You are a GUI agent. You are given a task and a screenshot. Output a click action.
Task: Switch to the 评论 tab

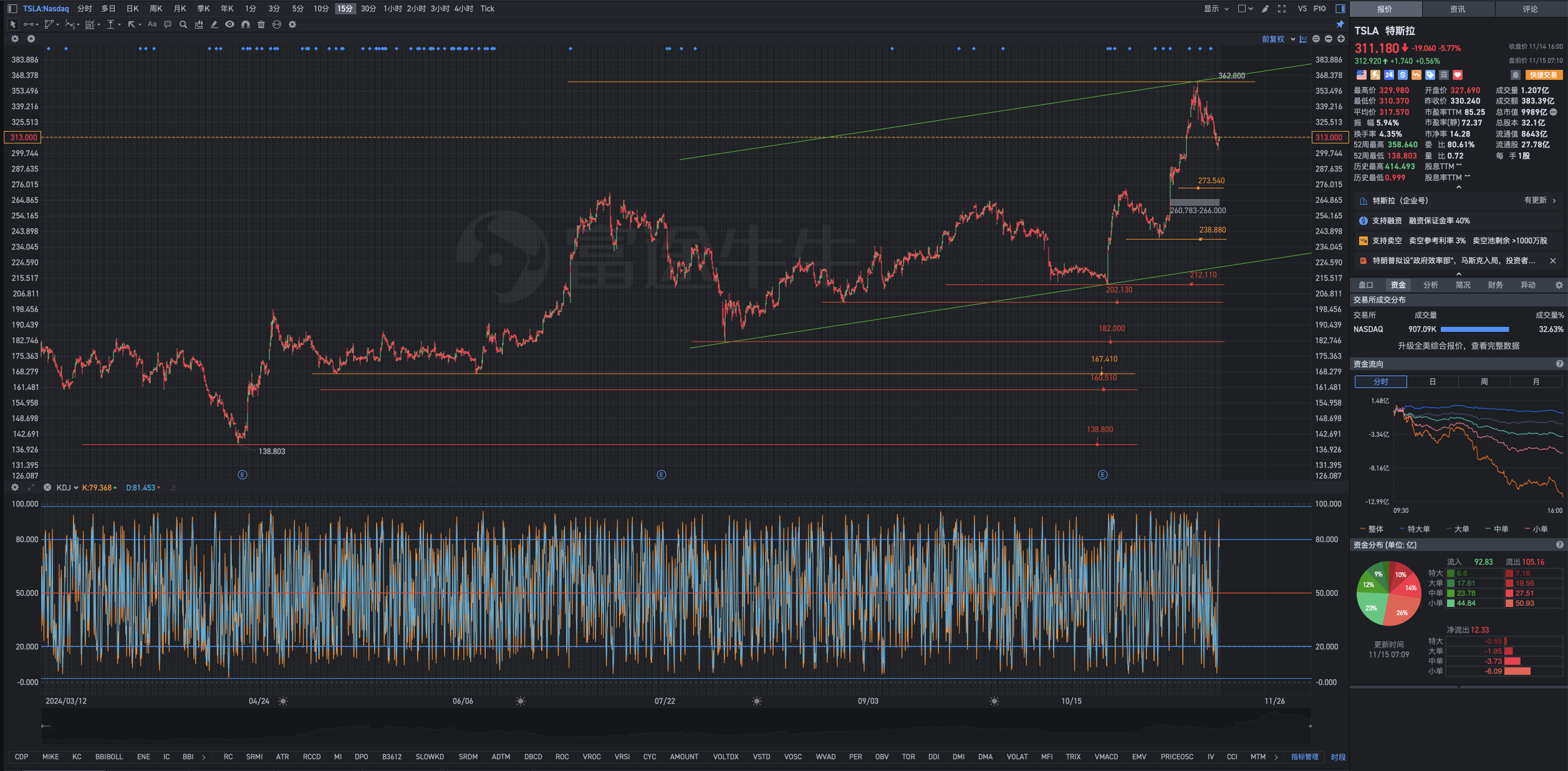coord(1530,9)
